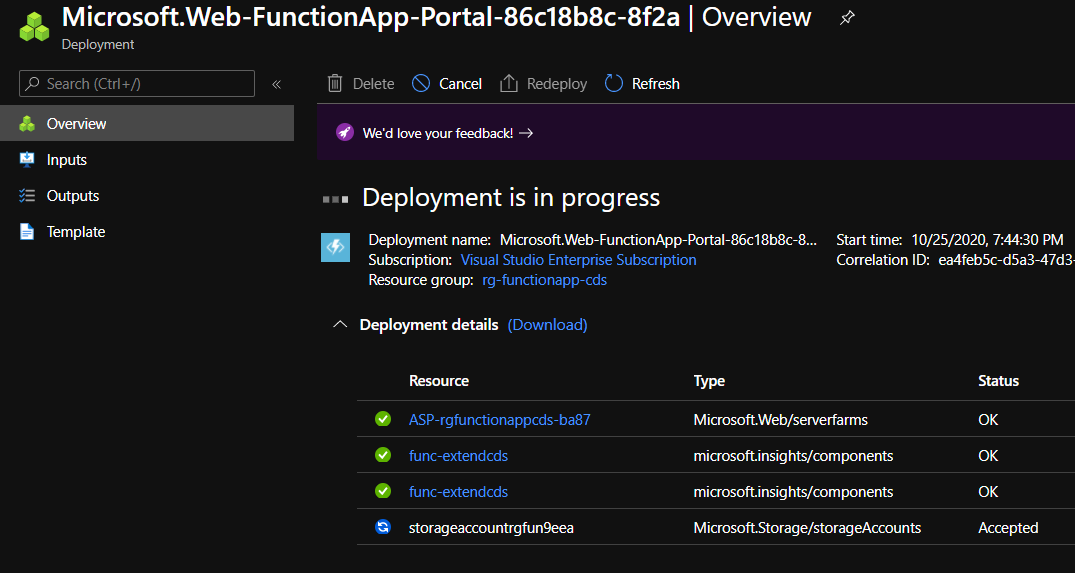1075x573 pixels.
Task: Collapse the sidebar using double chevron
Action: click(277, 84)
